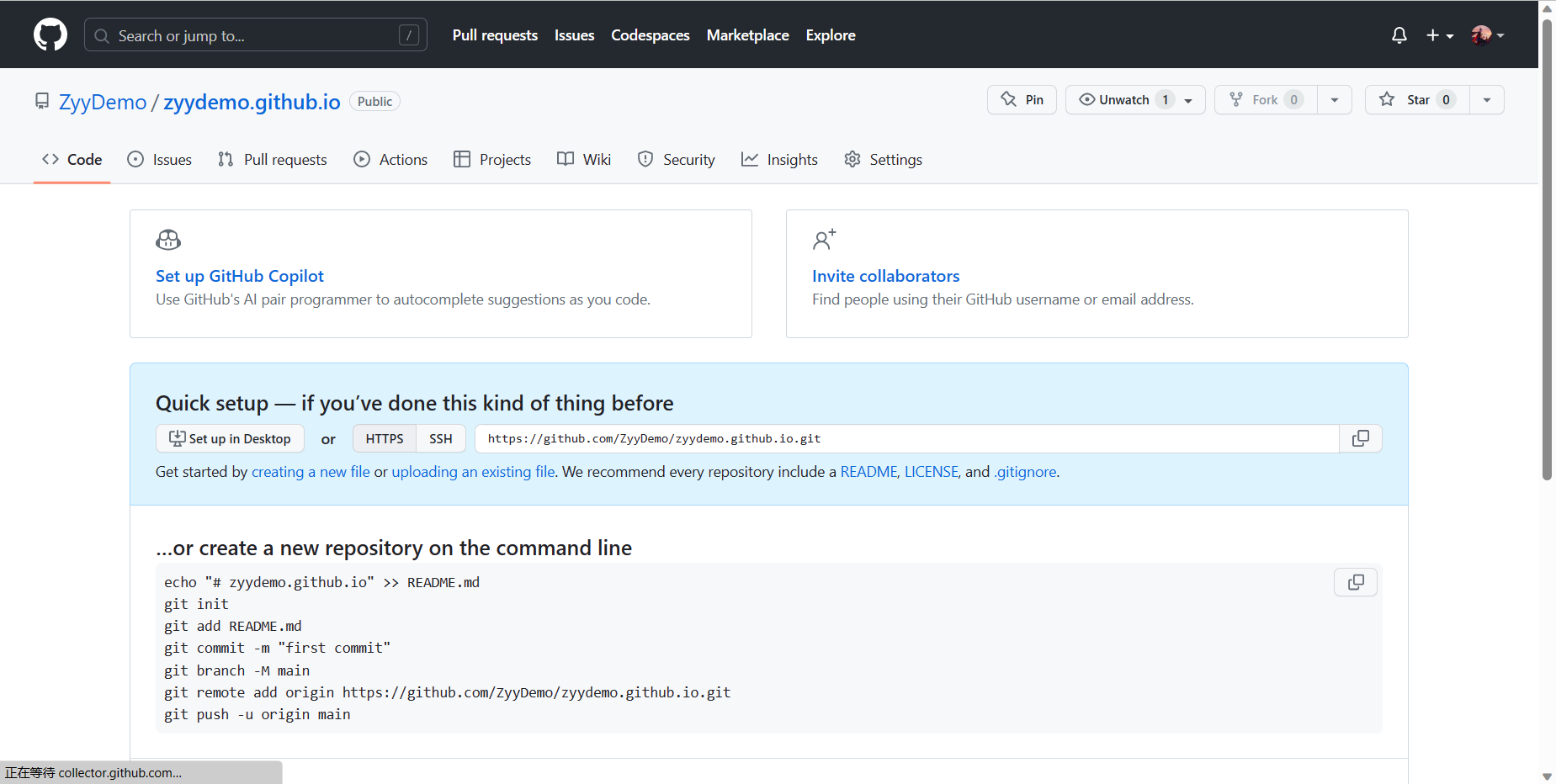Image resolution: width=1556 pixels, height=784 pixels.
Task: Open the ZyyDemo owner profile link
Action: 103,102
